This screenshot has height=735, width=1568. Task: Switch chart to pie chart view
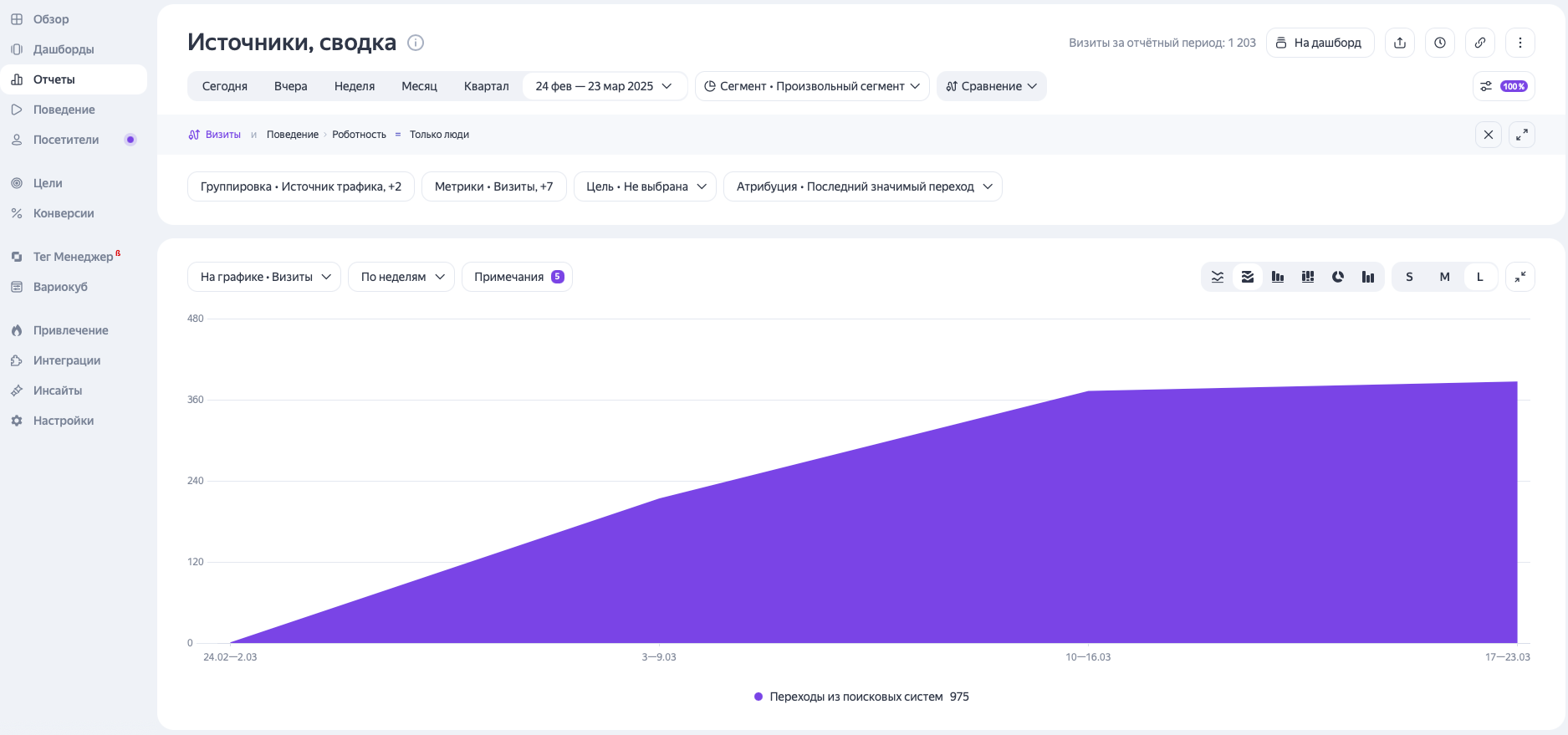click(1338, 277)
